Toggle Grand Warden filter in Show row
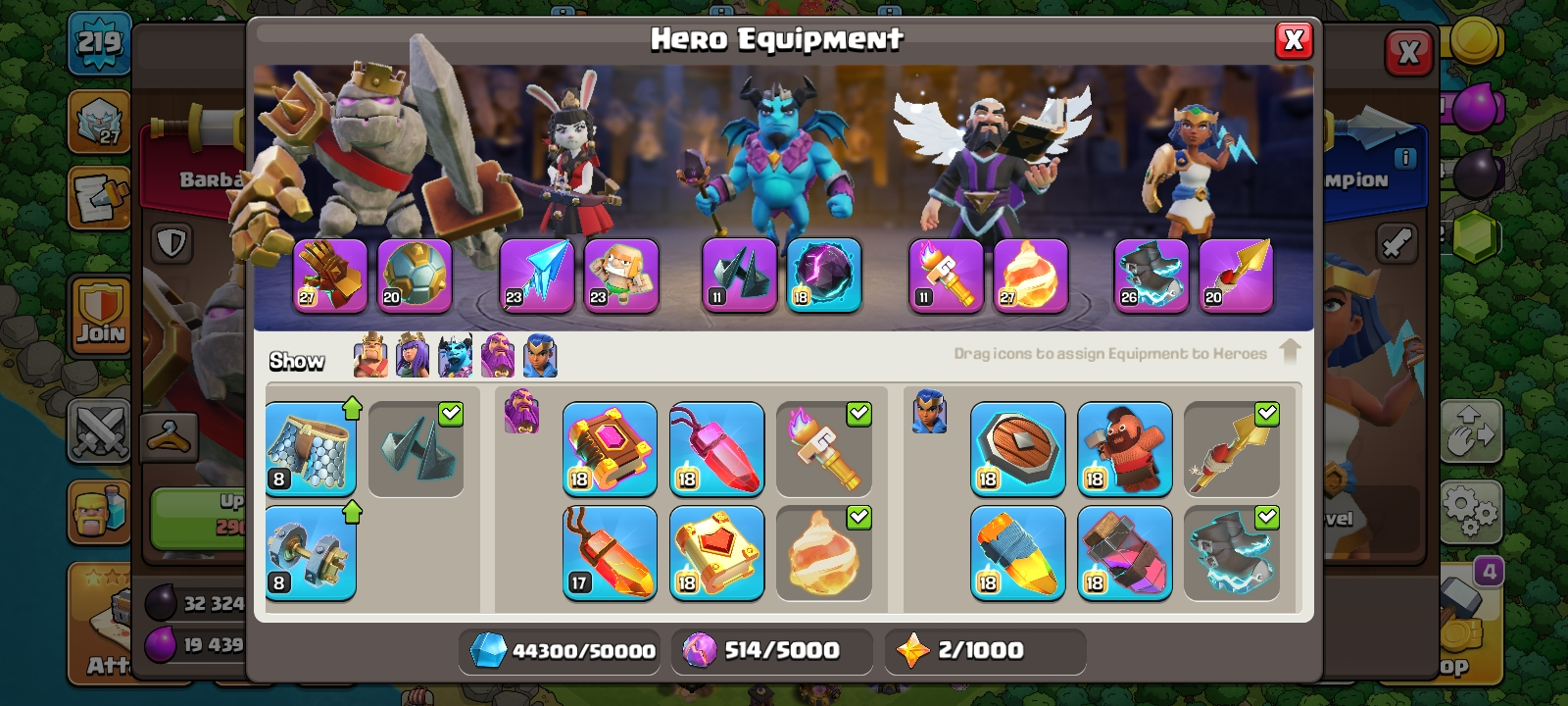This screenshot has width=1568, height=706. tap(498, 356)
